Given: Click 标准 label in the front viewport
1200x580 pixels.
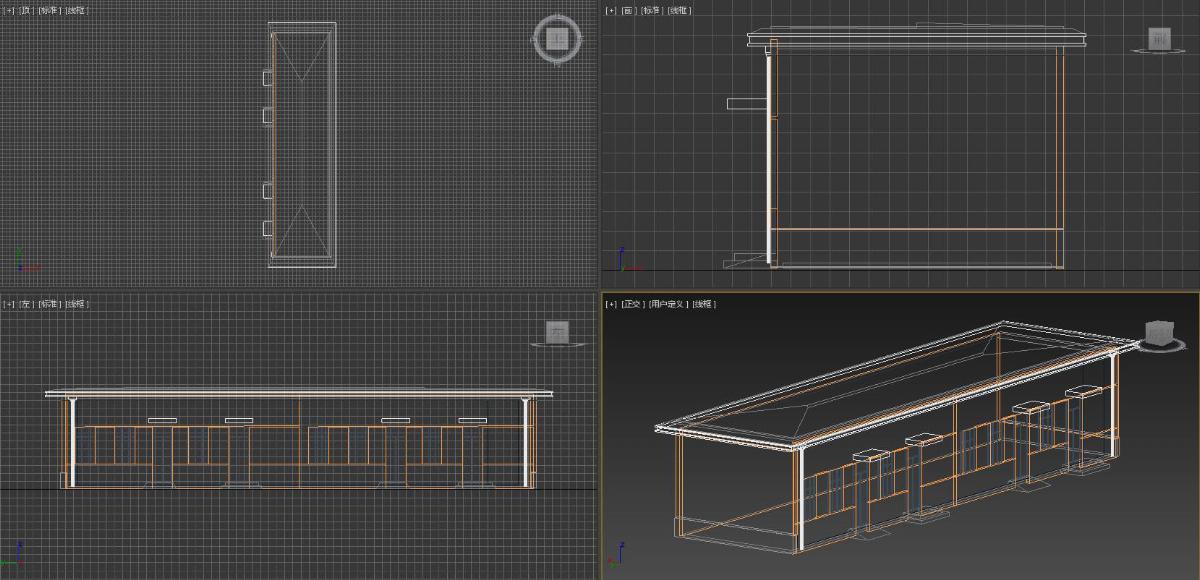Looking at the screenshot, I should tap(652, 10).
